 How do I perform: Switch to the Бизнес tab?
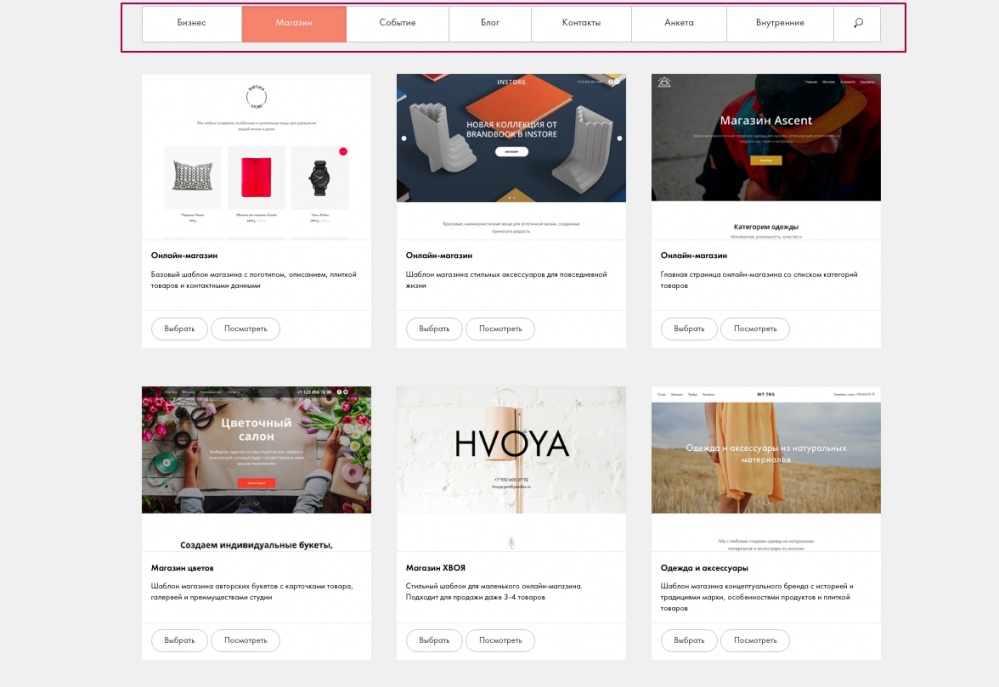pos(192,23)
